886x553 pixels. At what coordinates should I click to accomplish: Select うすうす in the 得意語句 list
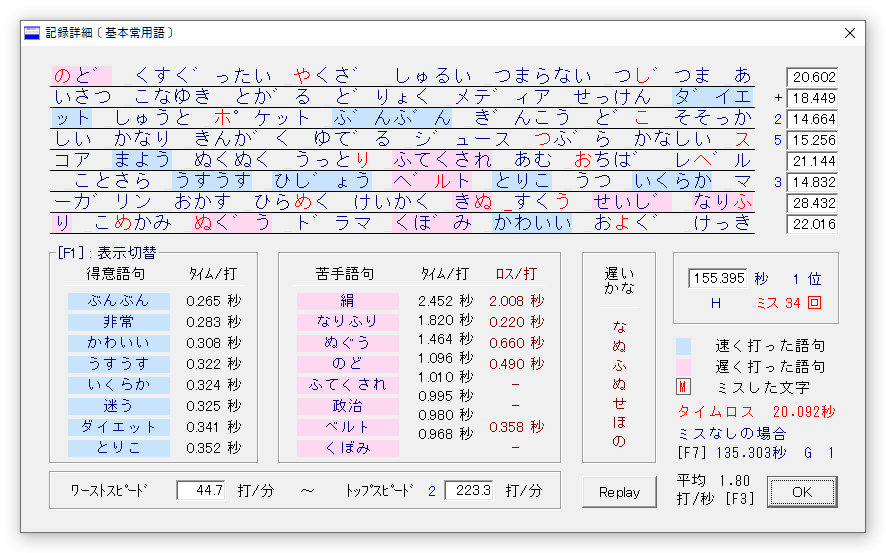click(x=119, y=364)
